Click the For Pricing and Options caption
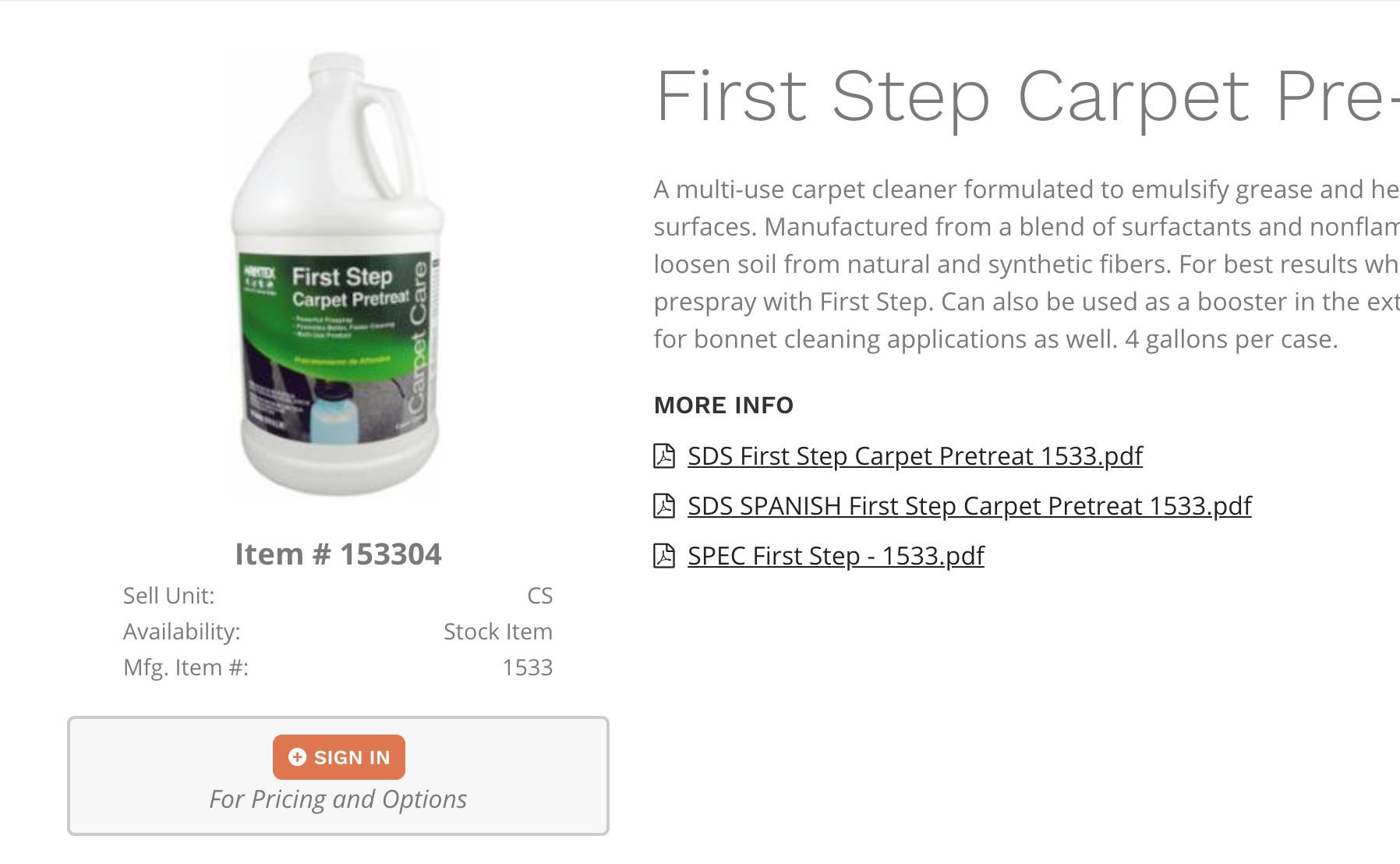Viewport: 1400px width, 864px height. tap(338, 799)
